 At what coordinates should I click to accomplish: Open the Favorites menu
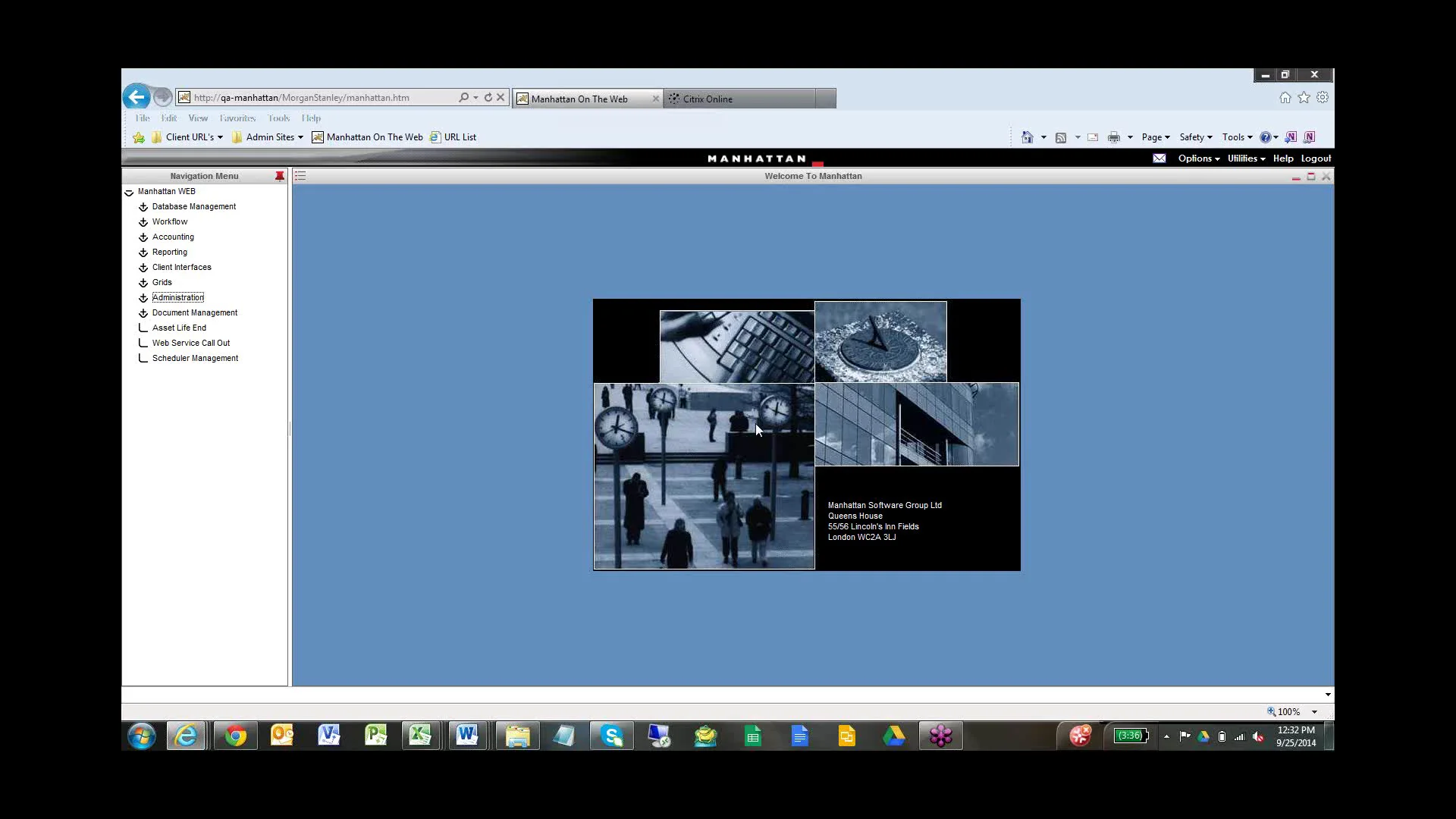click(x=237, y=118)
